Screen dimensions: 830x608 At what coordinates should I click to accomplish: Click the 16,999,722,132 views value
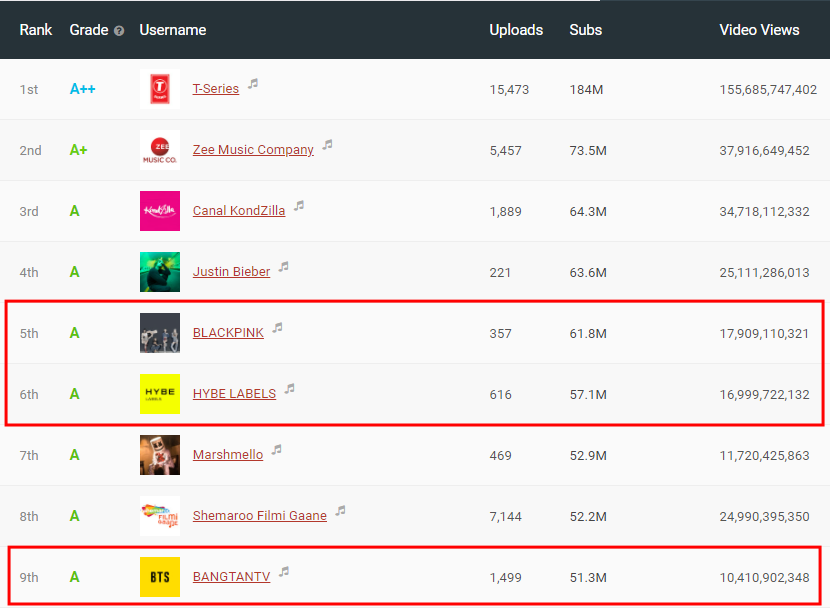(x=764, y=395)
